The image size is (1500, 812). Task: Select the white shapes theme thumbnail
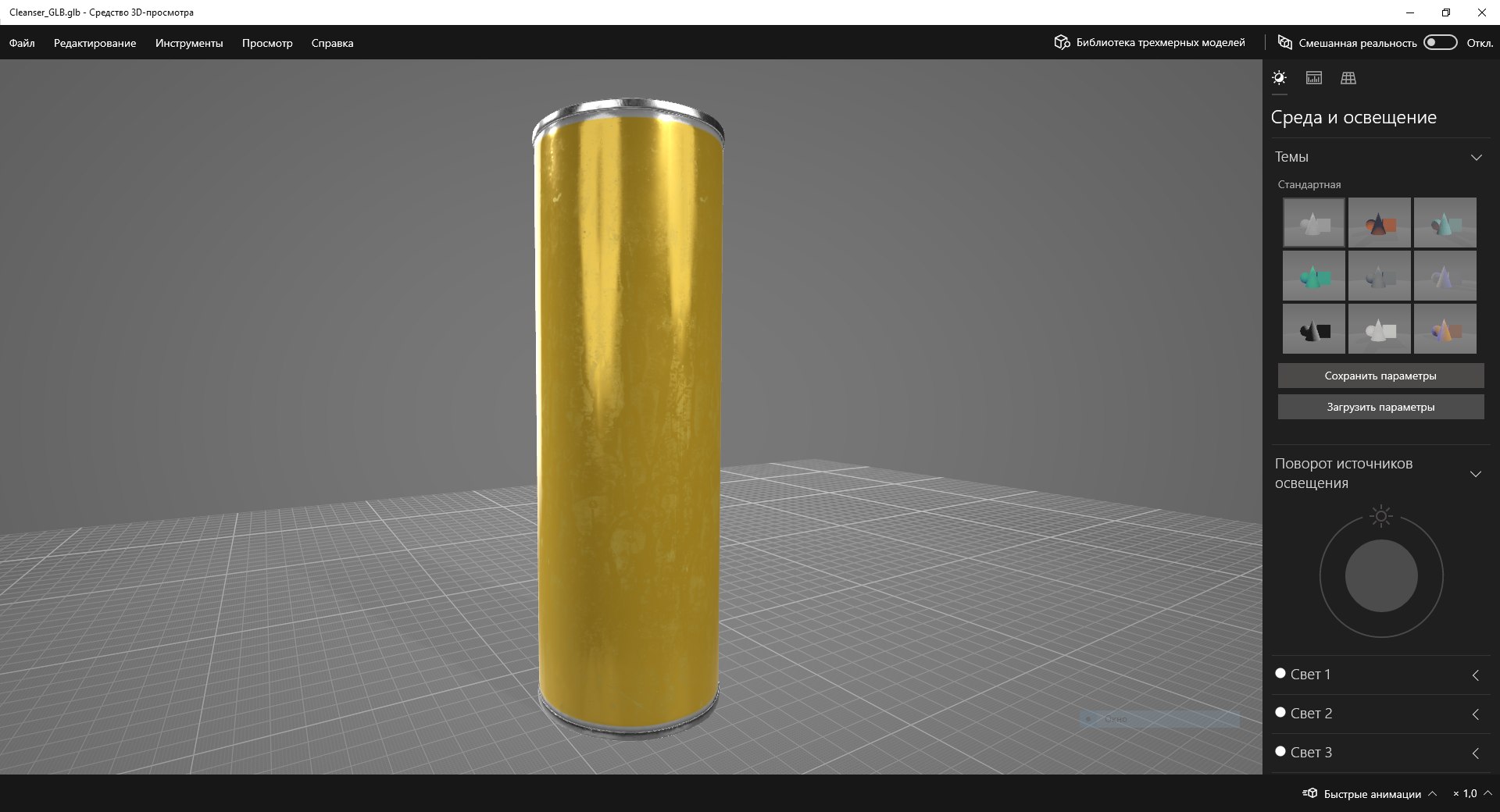1380,329
